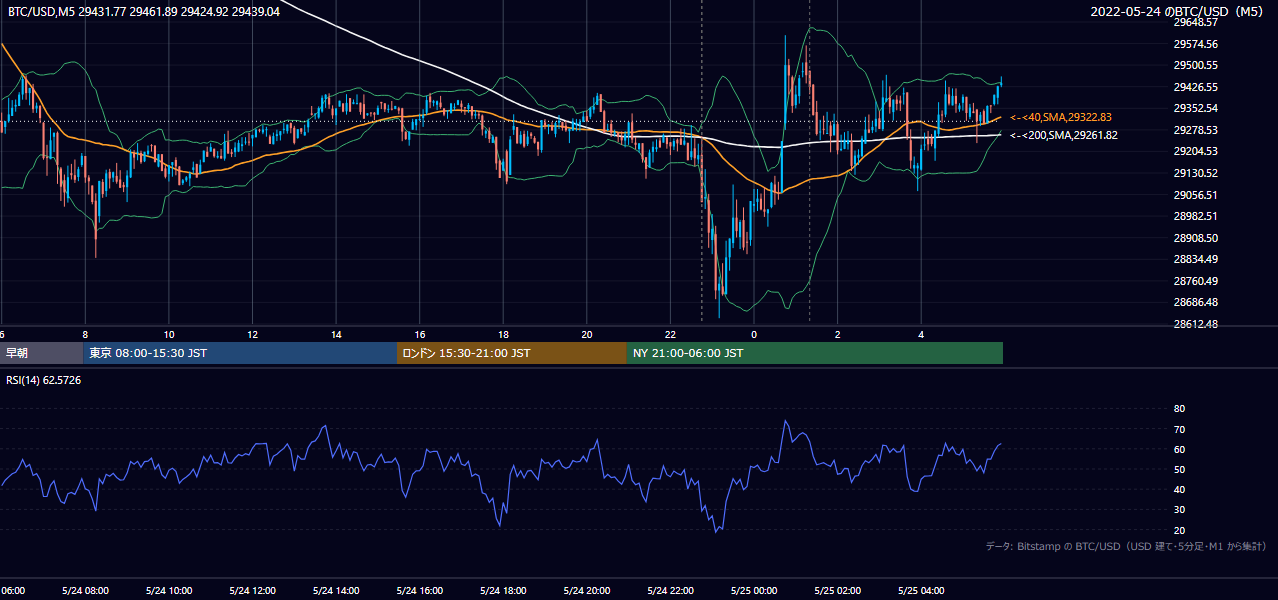Screen dimensions: 1278x600
Task: Click the BTC/USD,M5 OHLC header text
Action: tap(143, 12)
